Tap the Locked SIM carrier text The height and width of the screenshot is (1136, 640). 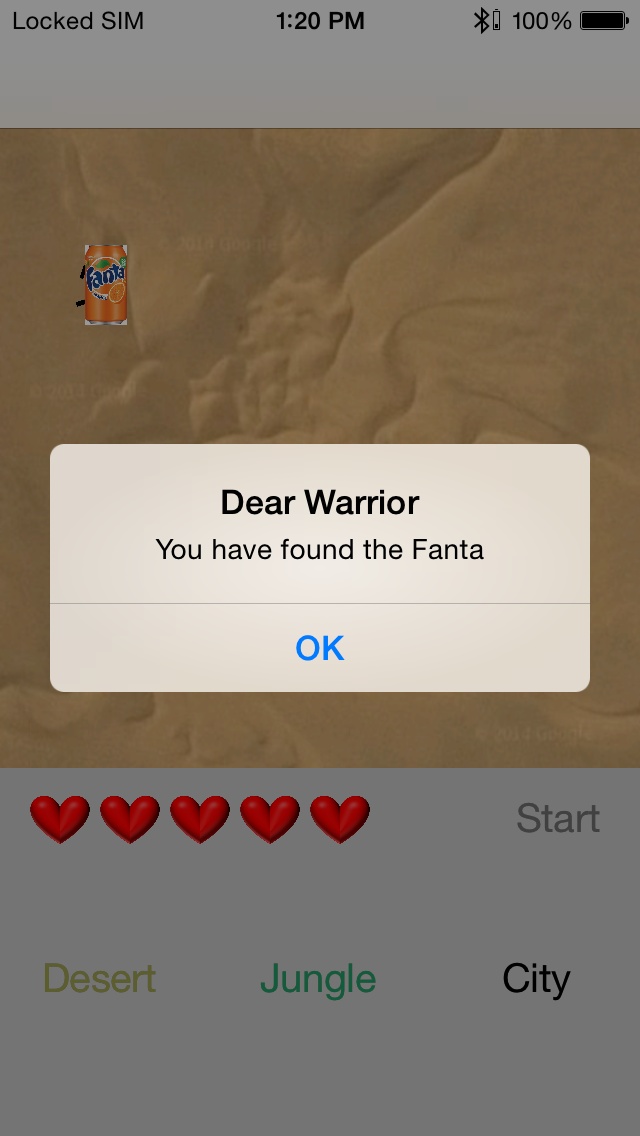tap(78, 21)
